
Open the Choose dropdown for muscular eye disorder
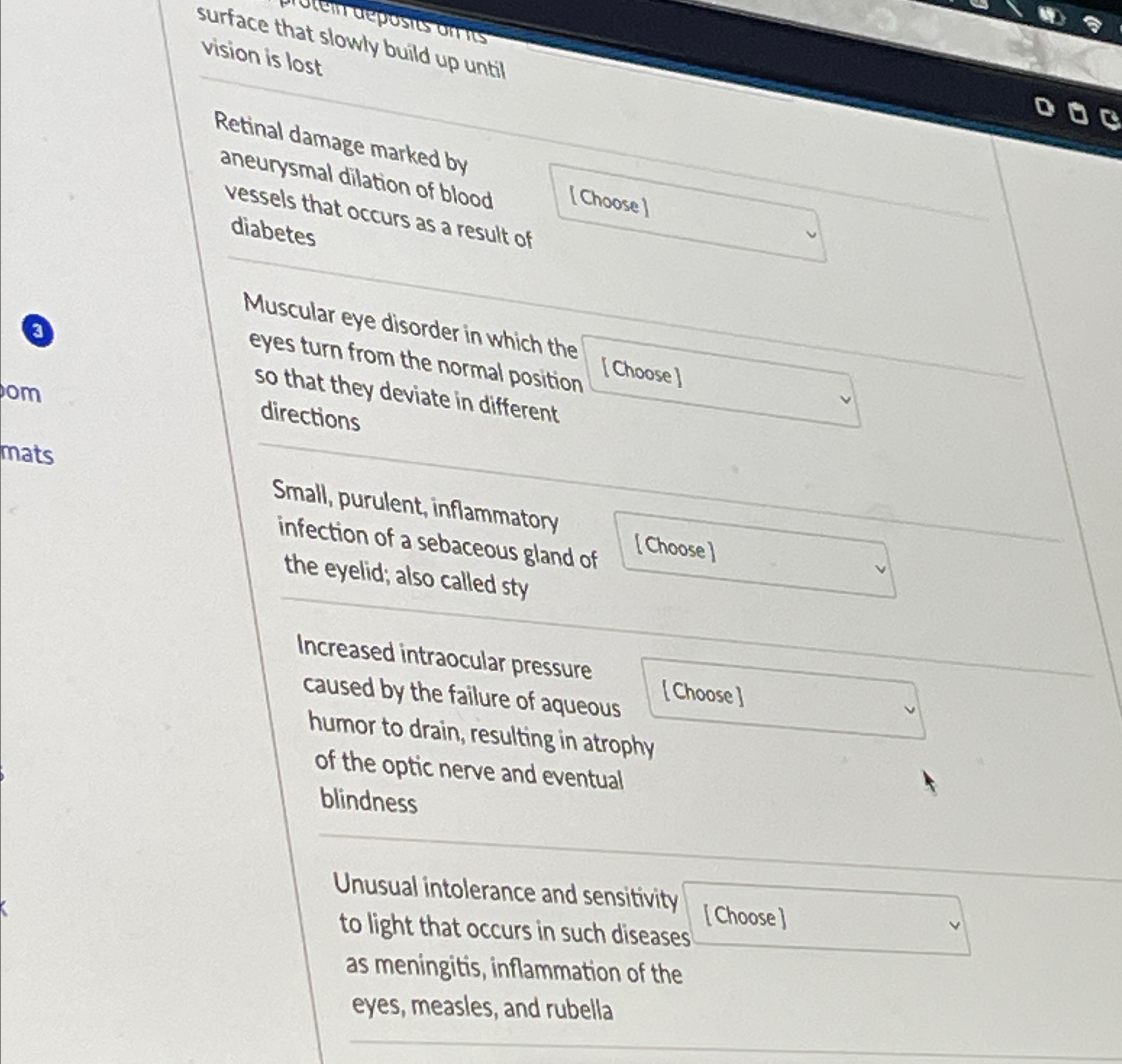click(722, 381)
